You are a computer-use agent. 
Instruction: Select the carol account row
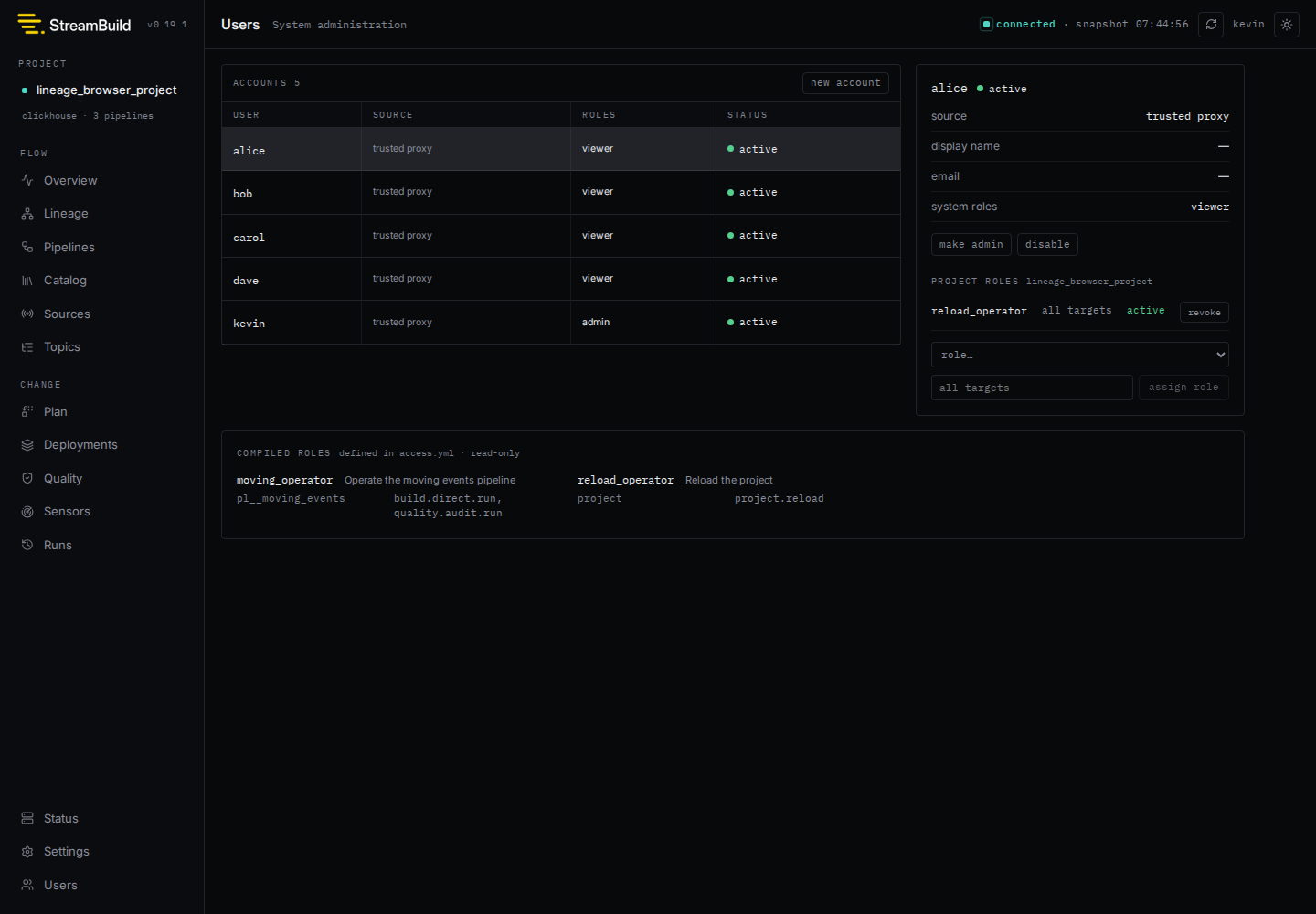click(561, 236)
